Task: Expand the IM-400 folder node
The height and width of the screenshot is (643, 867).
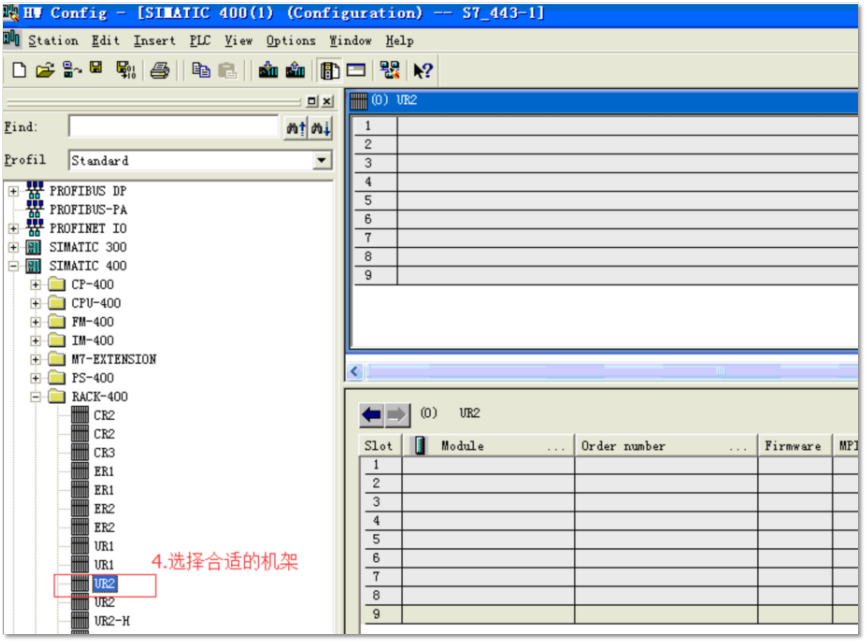Action: click(x=35, y=341)
